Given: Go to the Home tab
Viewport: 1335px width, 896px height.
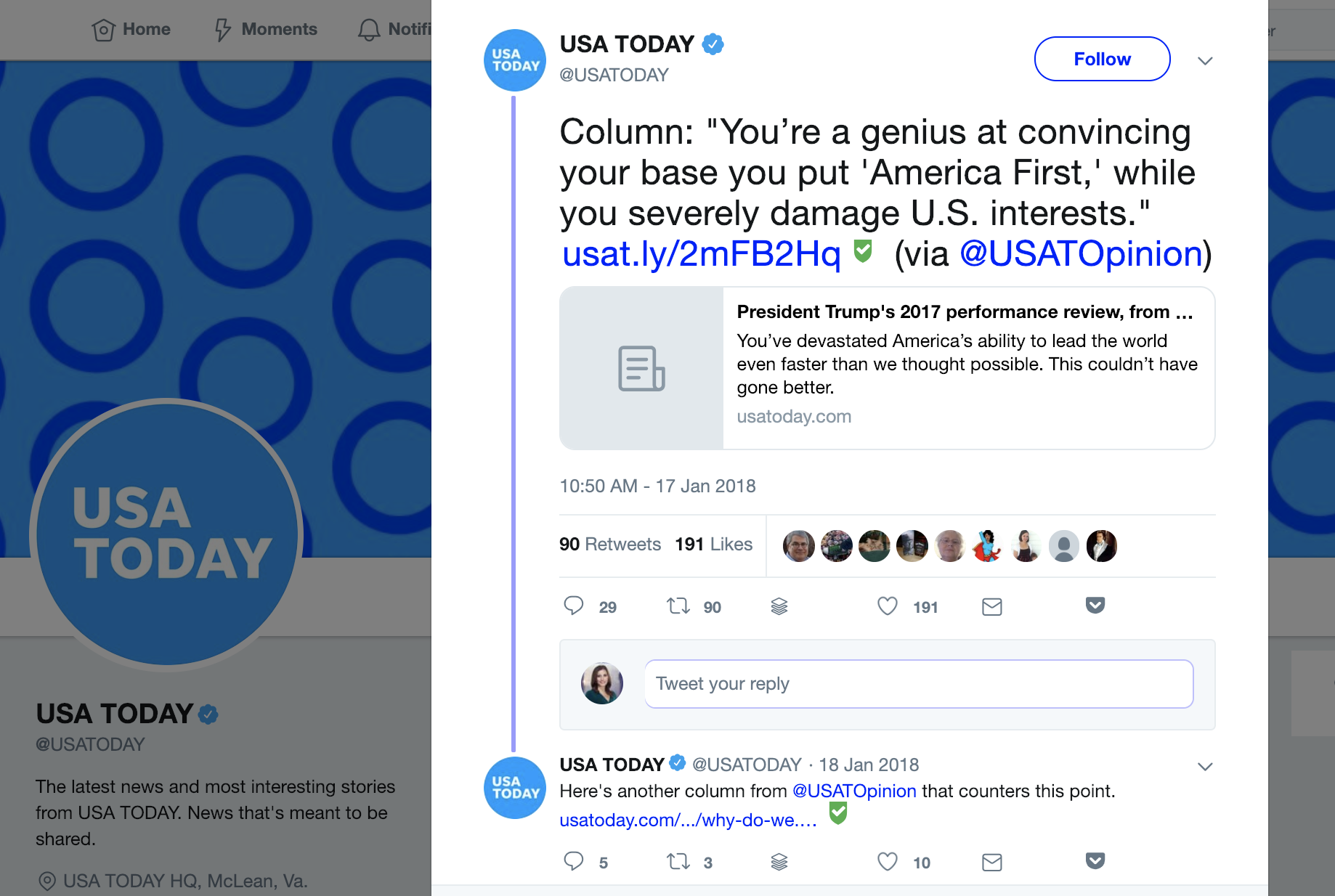Looking at the screenshot, I should 131,30.
